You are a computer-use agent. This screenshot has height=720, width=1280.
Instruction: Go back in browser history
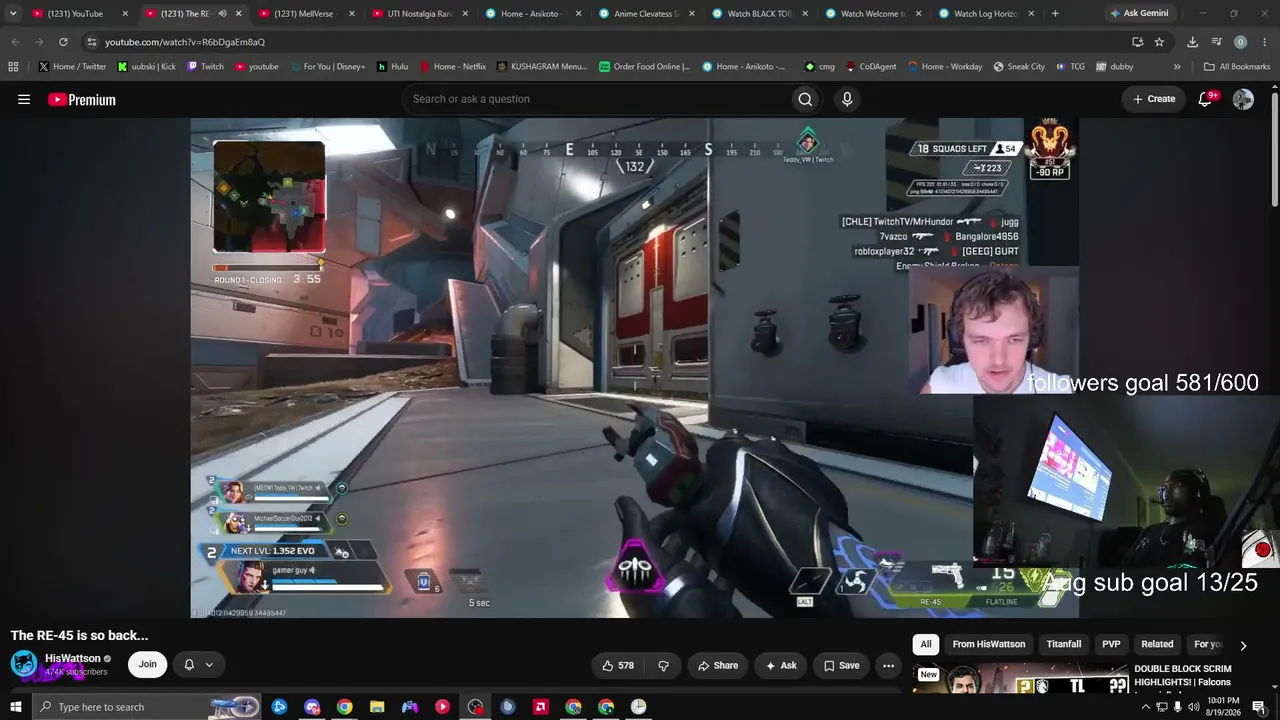(x=15, y=42)
